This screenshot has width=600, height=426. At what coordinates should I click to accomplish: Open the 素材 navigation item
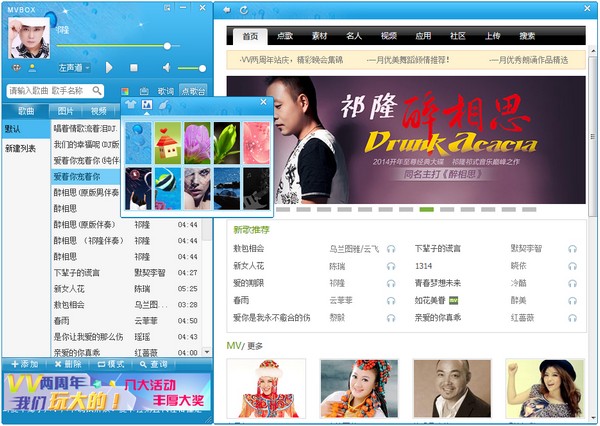[x=320, y=36]
